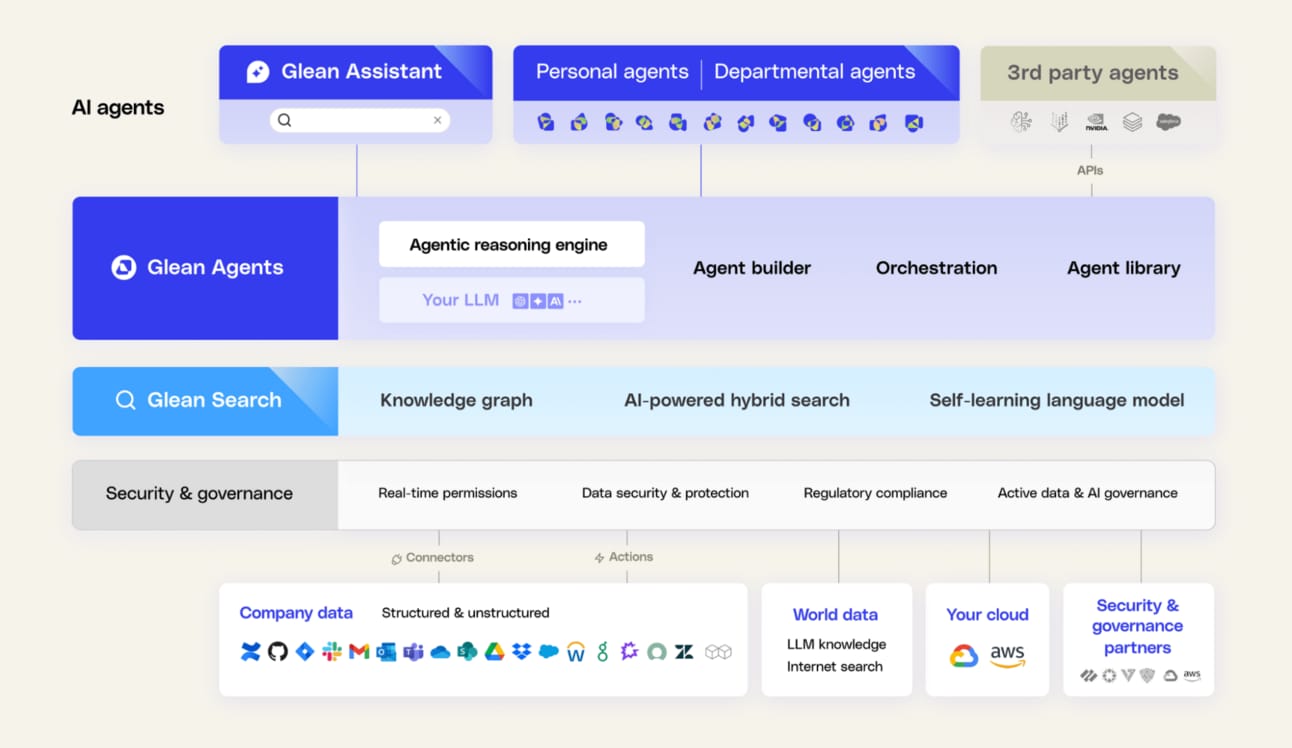
Task: Click the Internet search text
Action: point(835,667)
